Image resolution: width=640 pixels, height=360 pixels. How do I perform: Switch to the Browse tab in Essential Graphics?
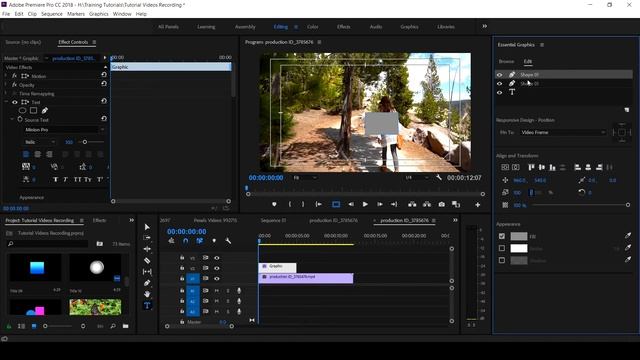click(506, 61)
